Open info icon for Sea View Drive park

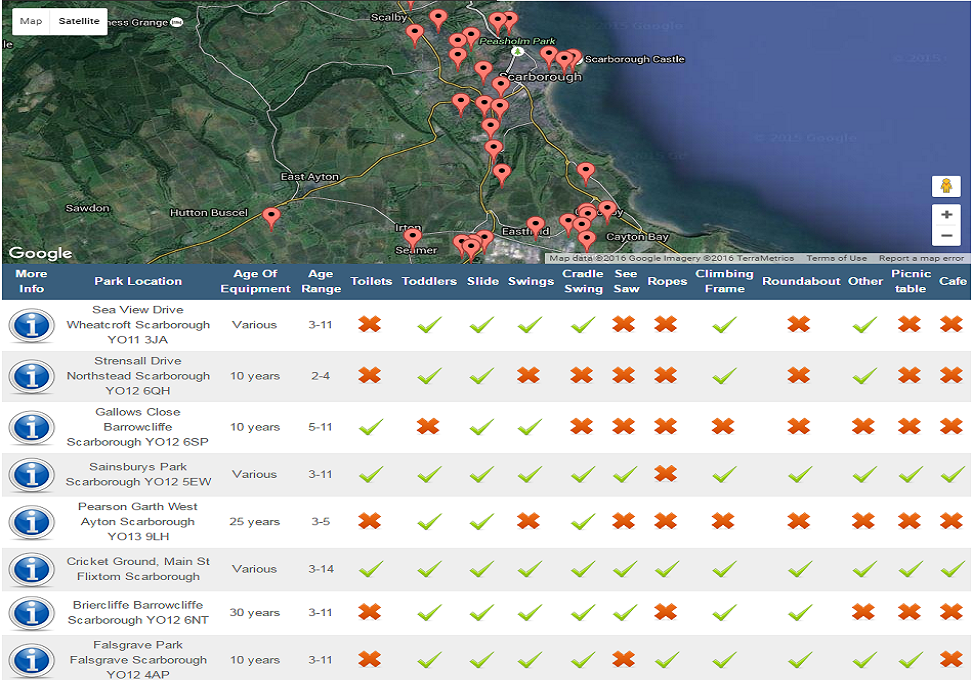pos(32,325)
